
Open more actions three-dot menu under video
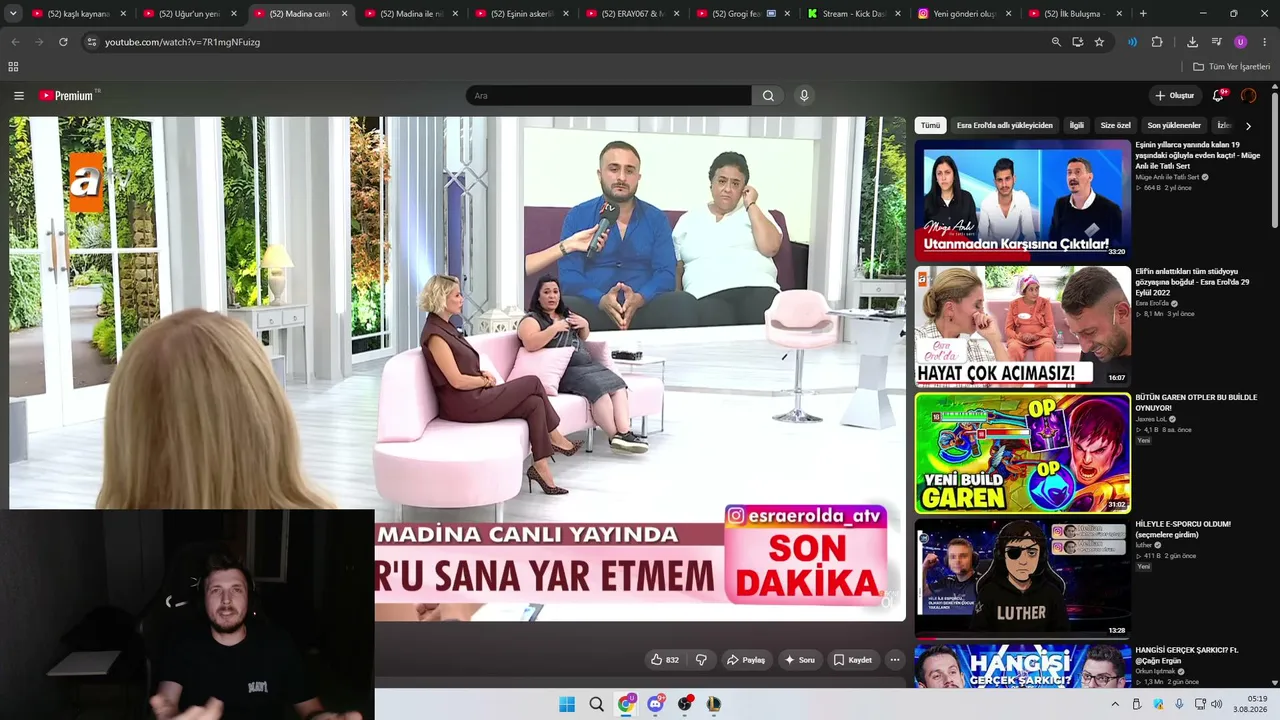(x=895, y=660)
